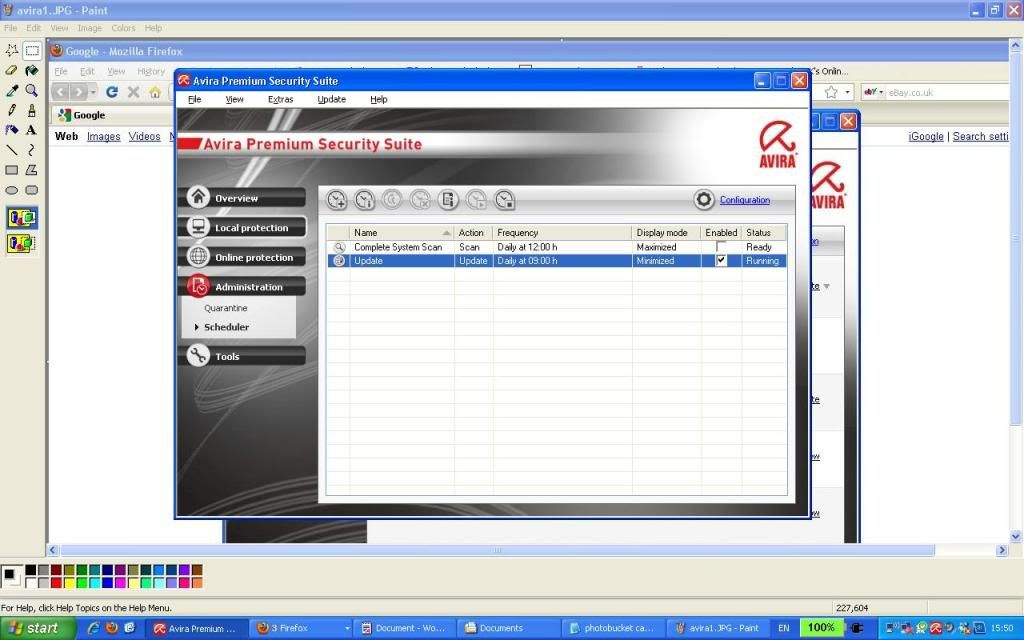Open the Overview section in Avira sidebar
This screenshot has height=640, width=1024.
point(242,198)
